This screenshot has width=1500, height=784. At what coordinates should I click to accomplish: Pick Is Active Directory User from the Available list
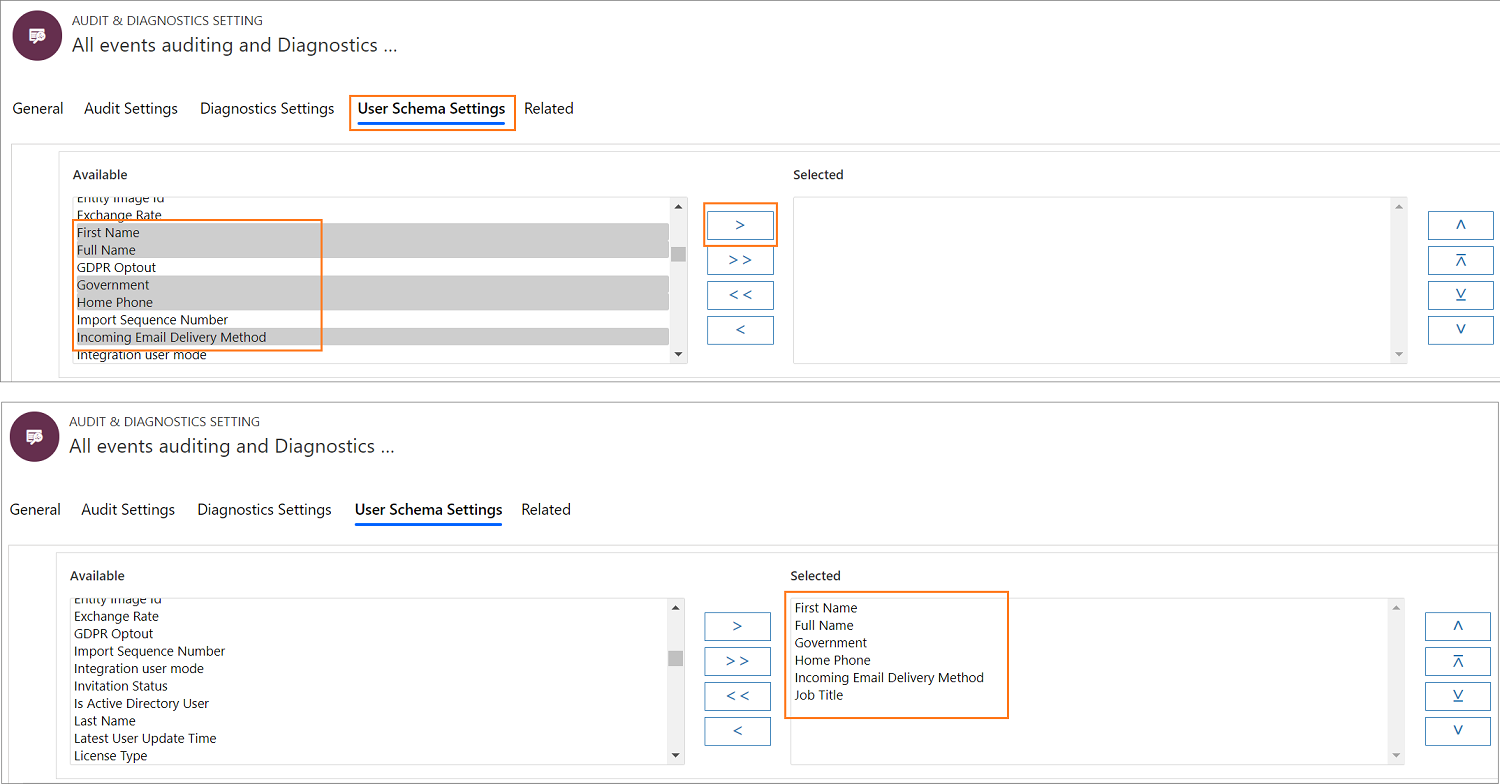(x=141, y=704)
